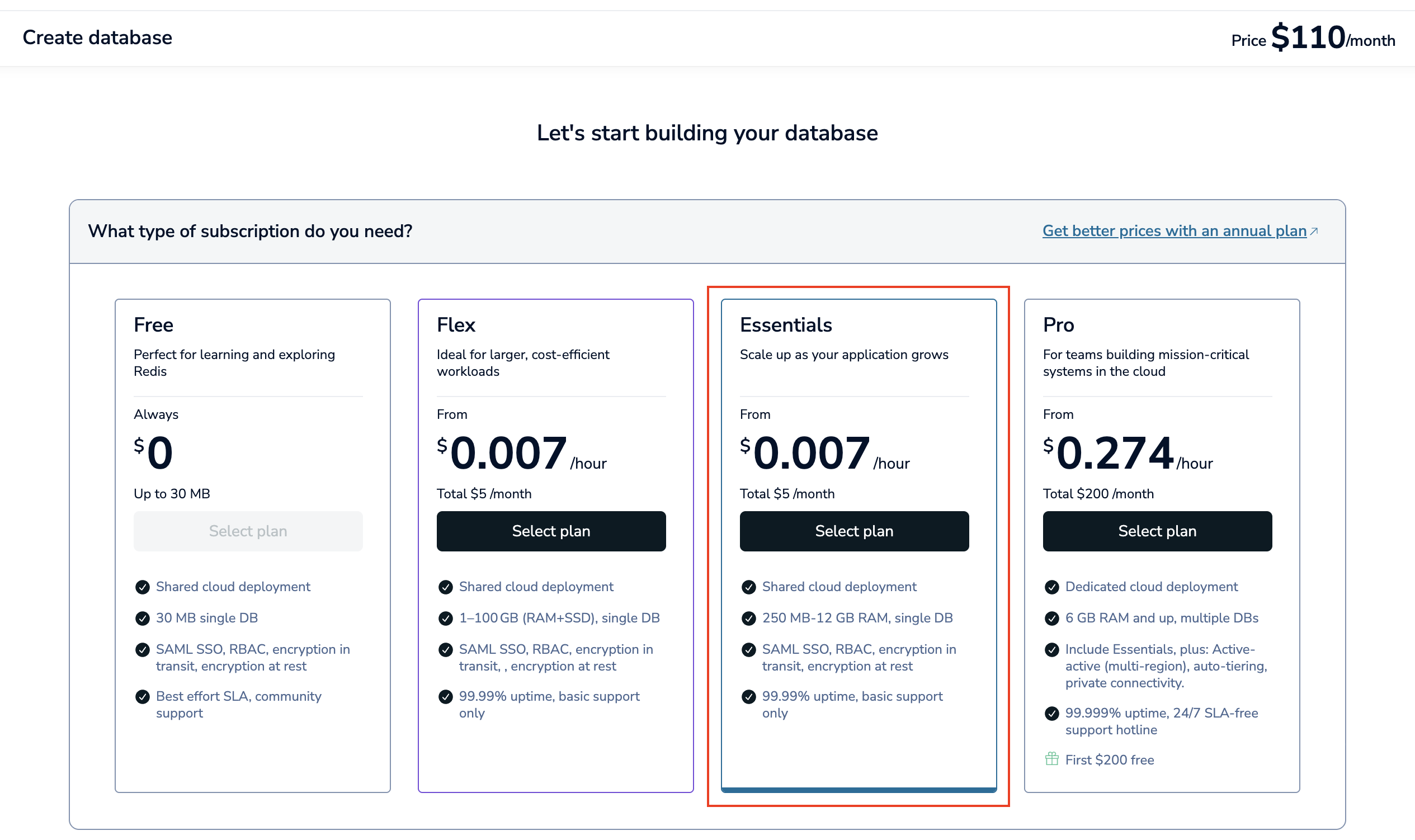Click the $110/month price in the header
This screenshot has height=840, width=1415.
pyautogui.click(x=1333, y=37)
